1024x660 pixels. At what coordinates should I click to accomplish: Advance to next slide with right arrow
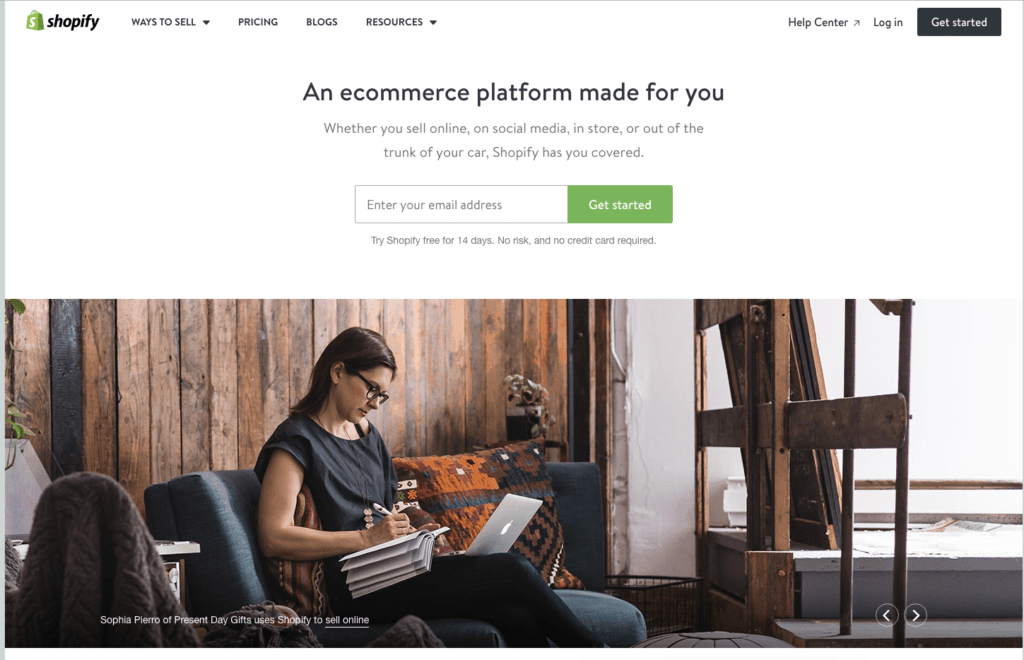[x=916, y=615]
